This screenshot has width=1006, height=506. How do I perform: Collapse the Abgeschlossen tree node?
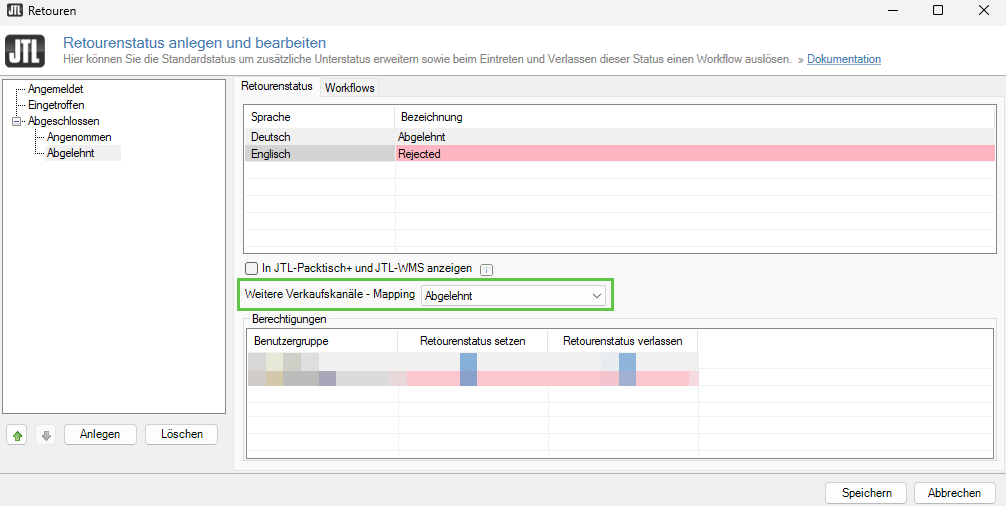[x=16, y=121]
